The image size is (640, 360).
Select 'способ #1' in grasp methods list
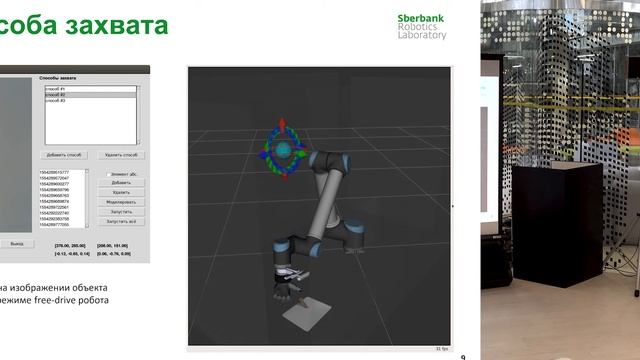[x=90, y=89]
